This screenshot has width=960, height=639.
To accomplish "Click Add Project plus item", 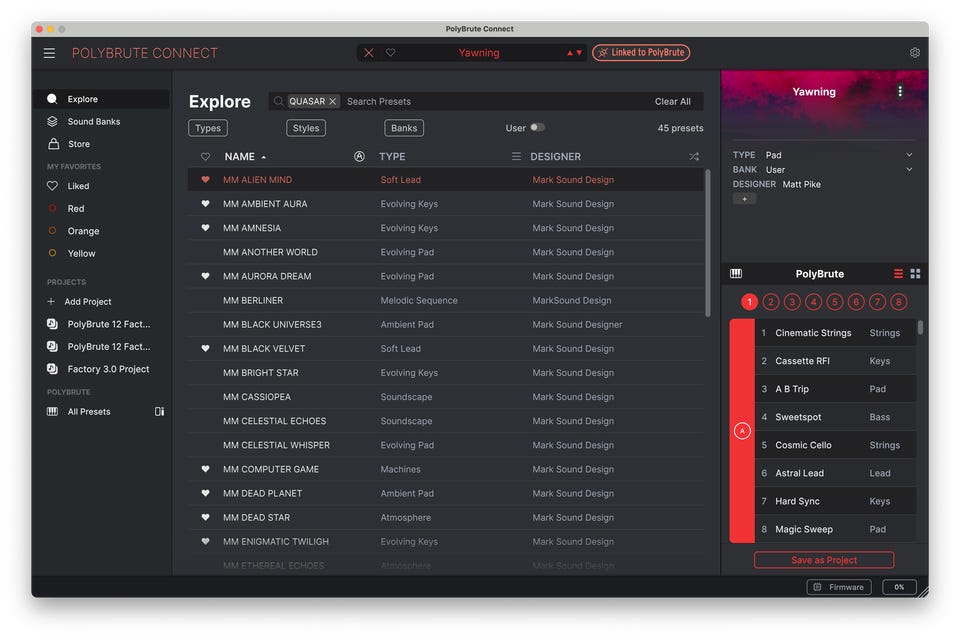I will click(x=80, y=302).
